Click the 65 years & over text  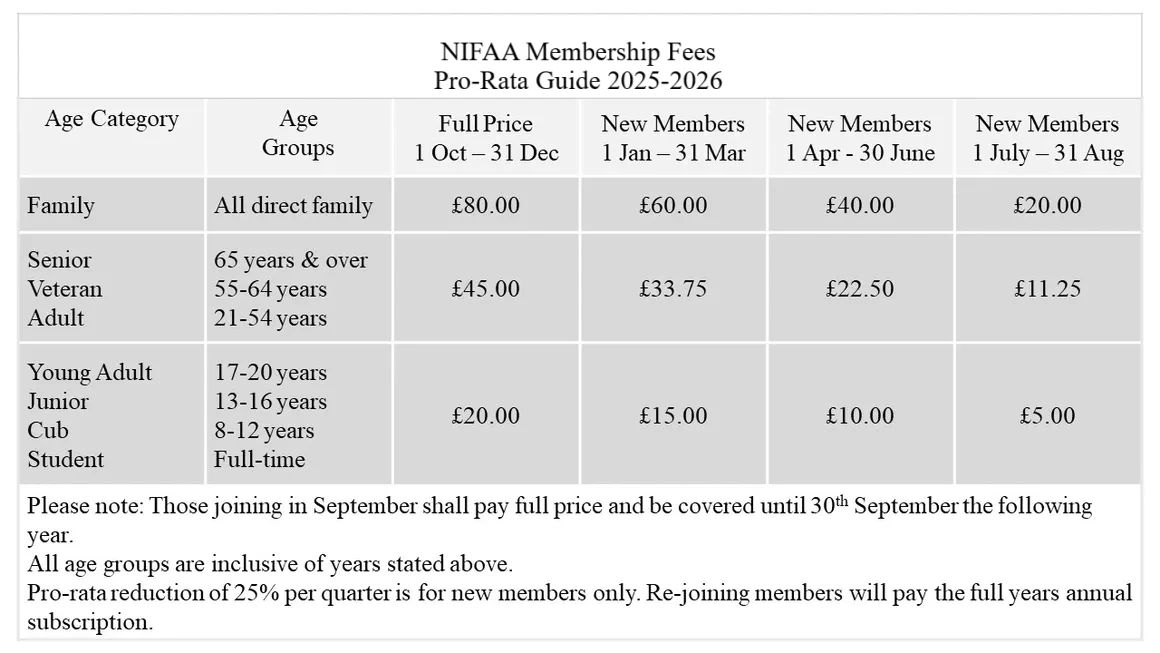pos(291,260)
